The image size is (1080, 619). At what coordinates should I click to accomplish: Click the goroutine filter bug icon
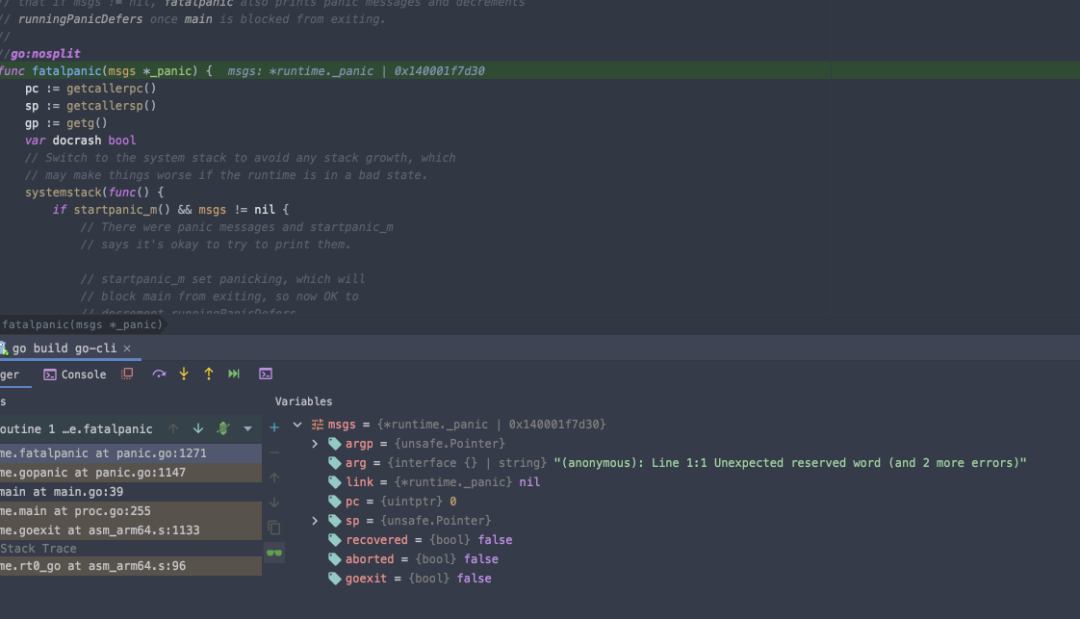coord(222,429)
